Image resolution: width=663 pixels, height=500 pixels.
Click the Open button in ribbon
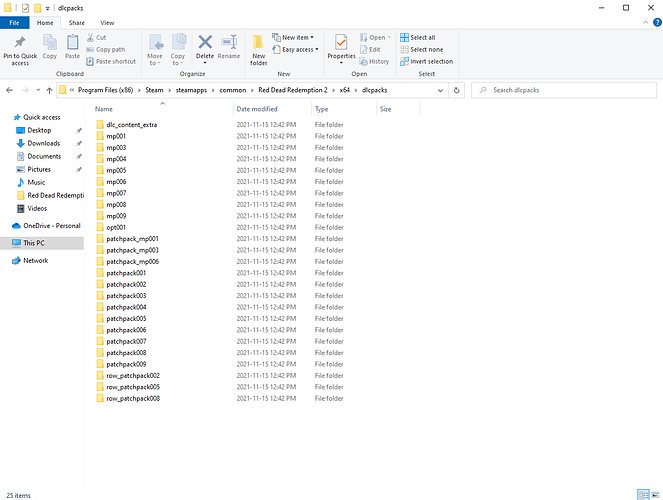point(375,37)
